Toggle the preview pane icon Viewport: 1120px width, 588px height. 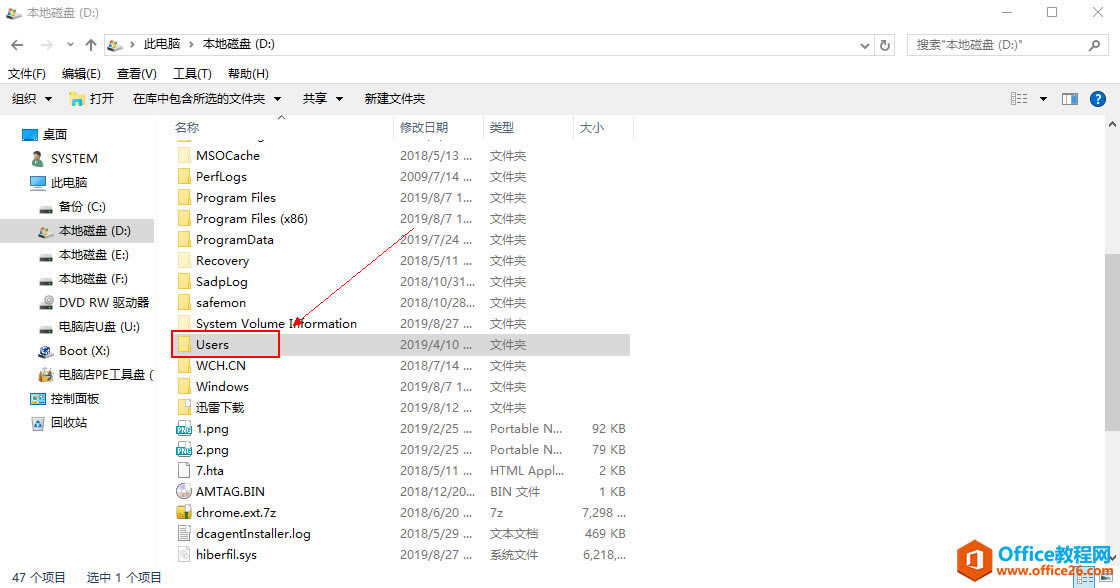click(x=1069, y=99)
